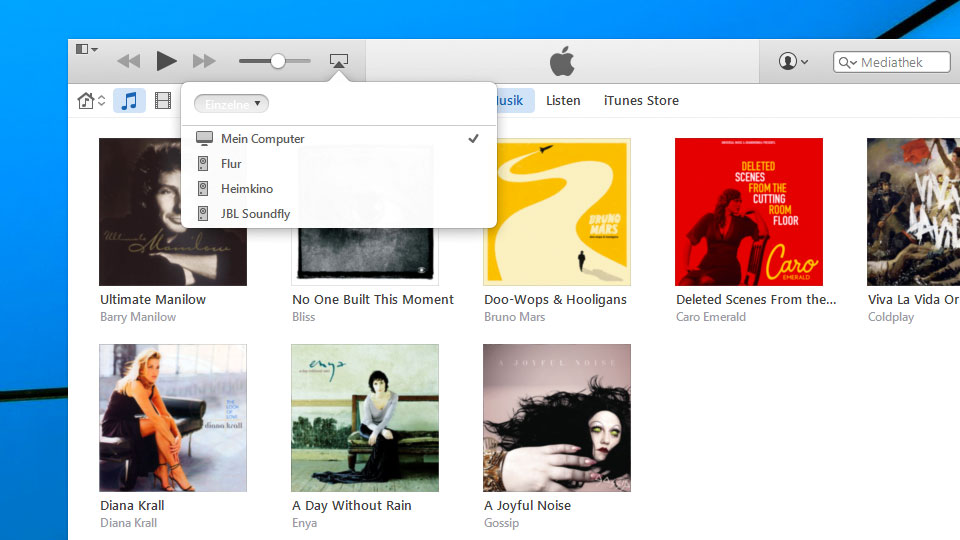
Task: Open the Movies library film icon
Action: point(163,100)
